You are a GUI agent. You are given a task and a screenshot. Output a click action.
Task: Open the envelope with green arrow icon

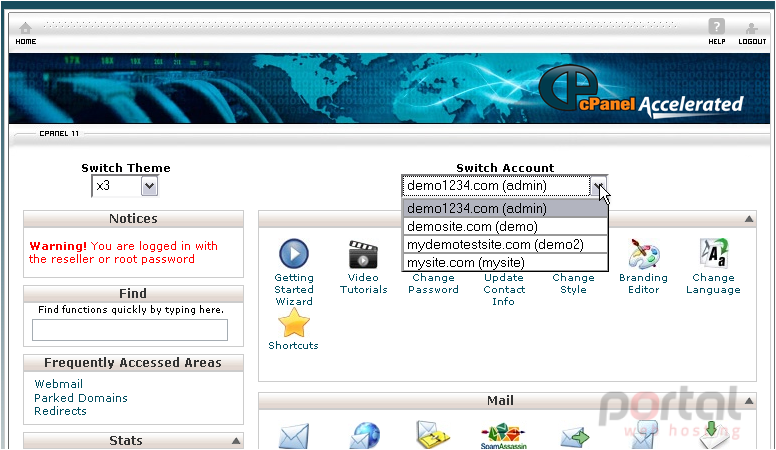tap(575, 437)
